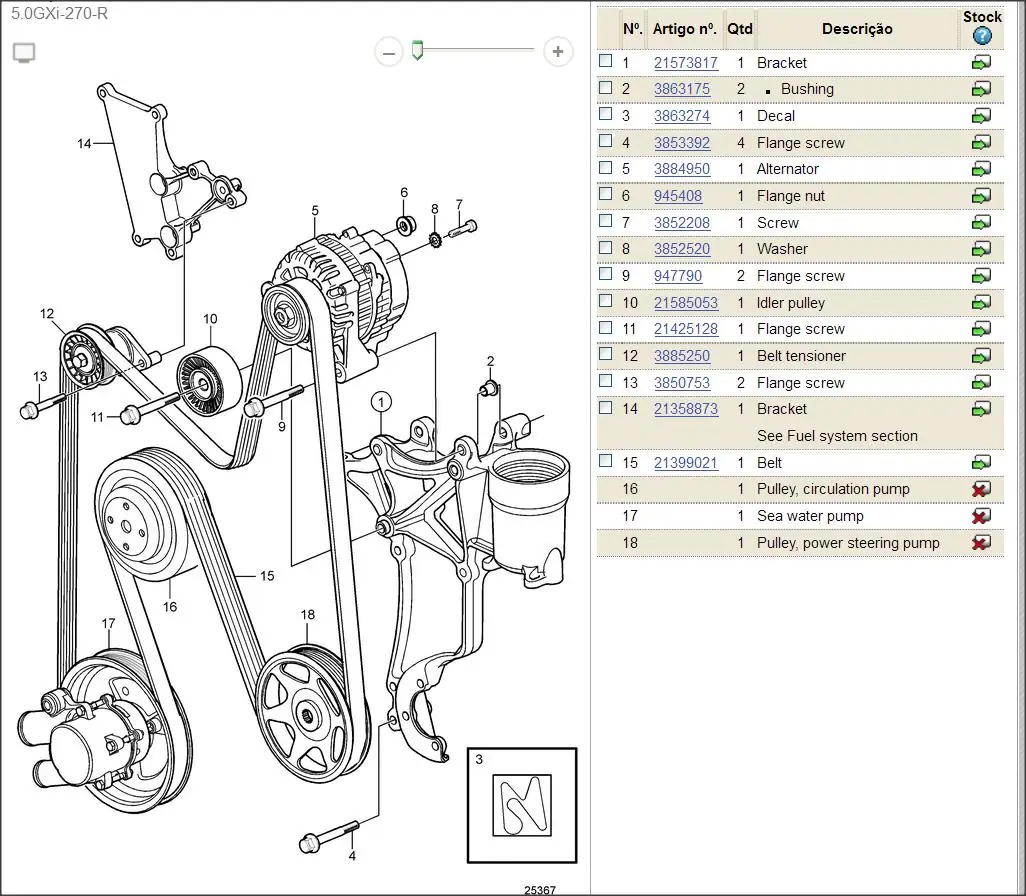Open part number link 21573817
The image size is (1026, 896).
(686, 63)
